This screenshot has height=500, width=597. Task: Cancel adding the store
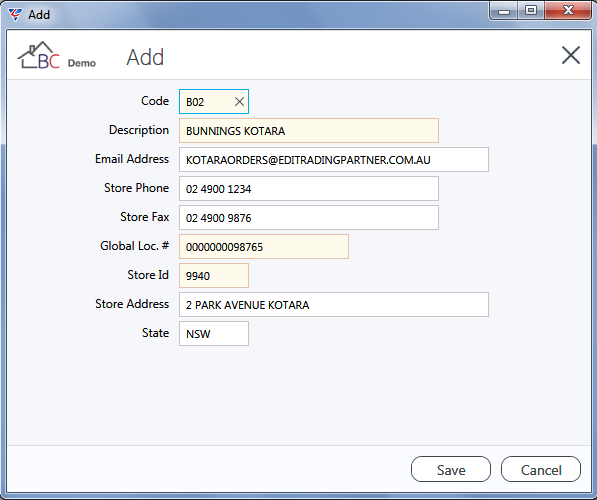point(541,469)
